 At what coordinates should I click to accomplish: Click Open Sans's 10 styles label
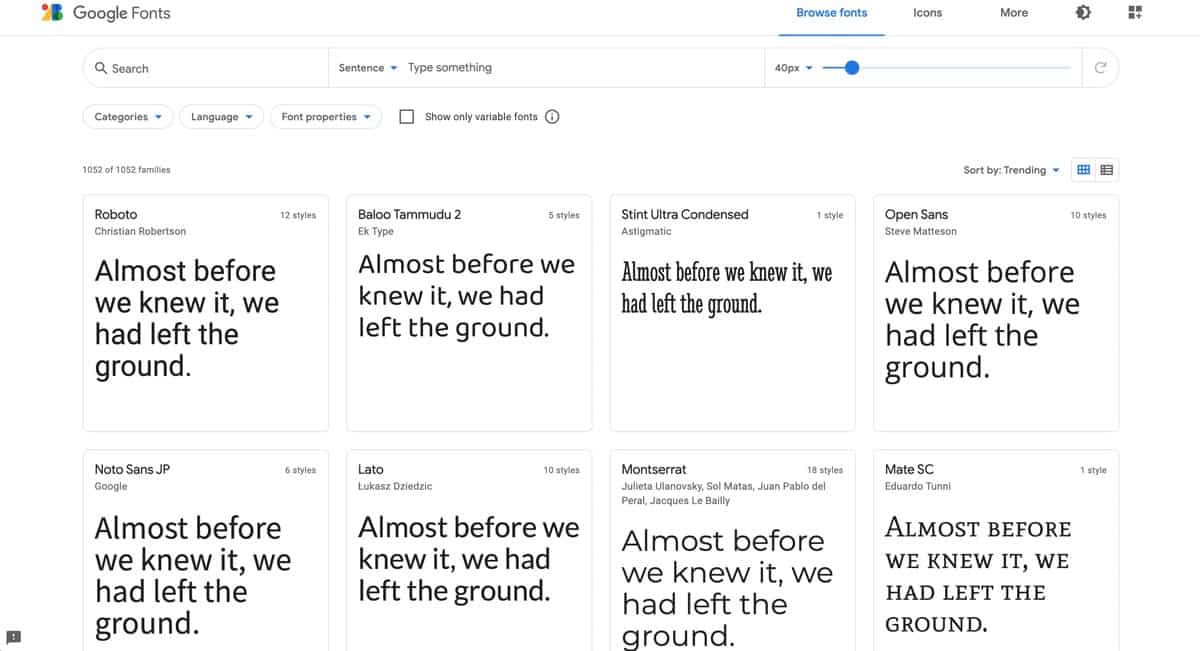[1088, 215]
